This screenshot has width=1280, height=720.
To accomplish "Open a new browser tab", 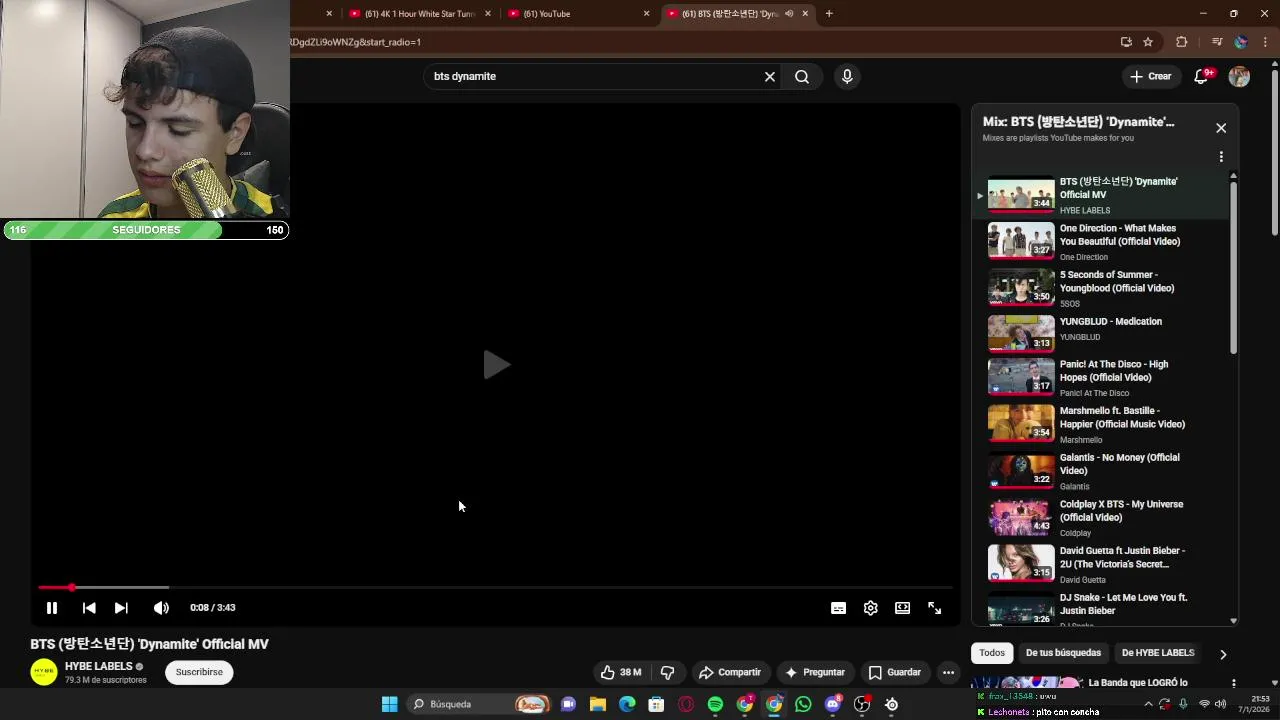I will [829, 14].
